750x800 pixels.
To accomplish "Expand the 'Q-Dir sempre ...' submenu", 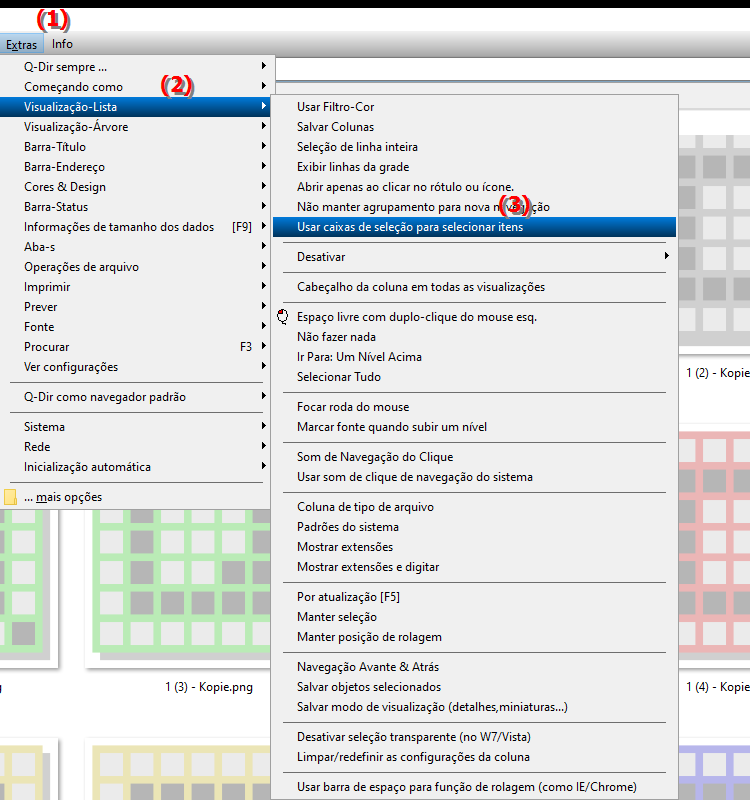I will pyautogui.click(x=135, y=67).
